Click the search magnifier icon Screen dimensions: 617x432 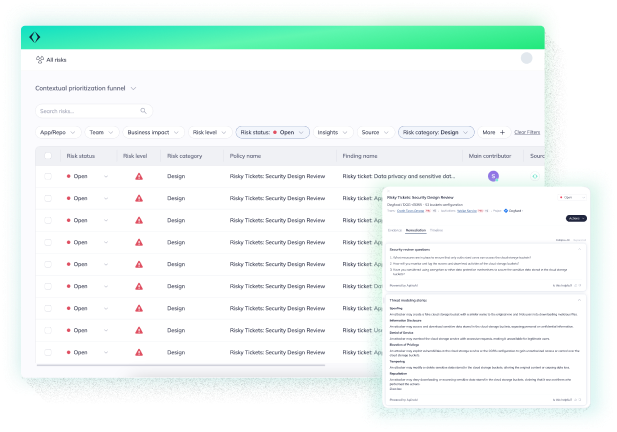point(143,111)
